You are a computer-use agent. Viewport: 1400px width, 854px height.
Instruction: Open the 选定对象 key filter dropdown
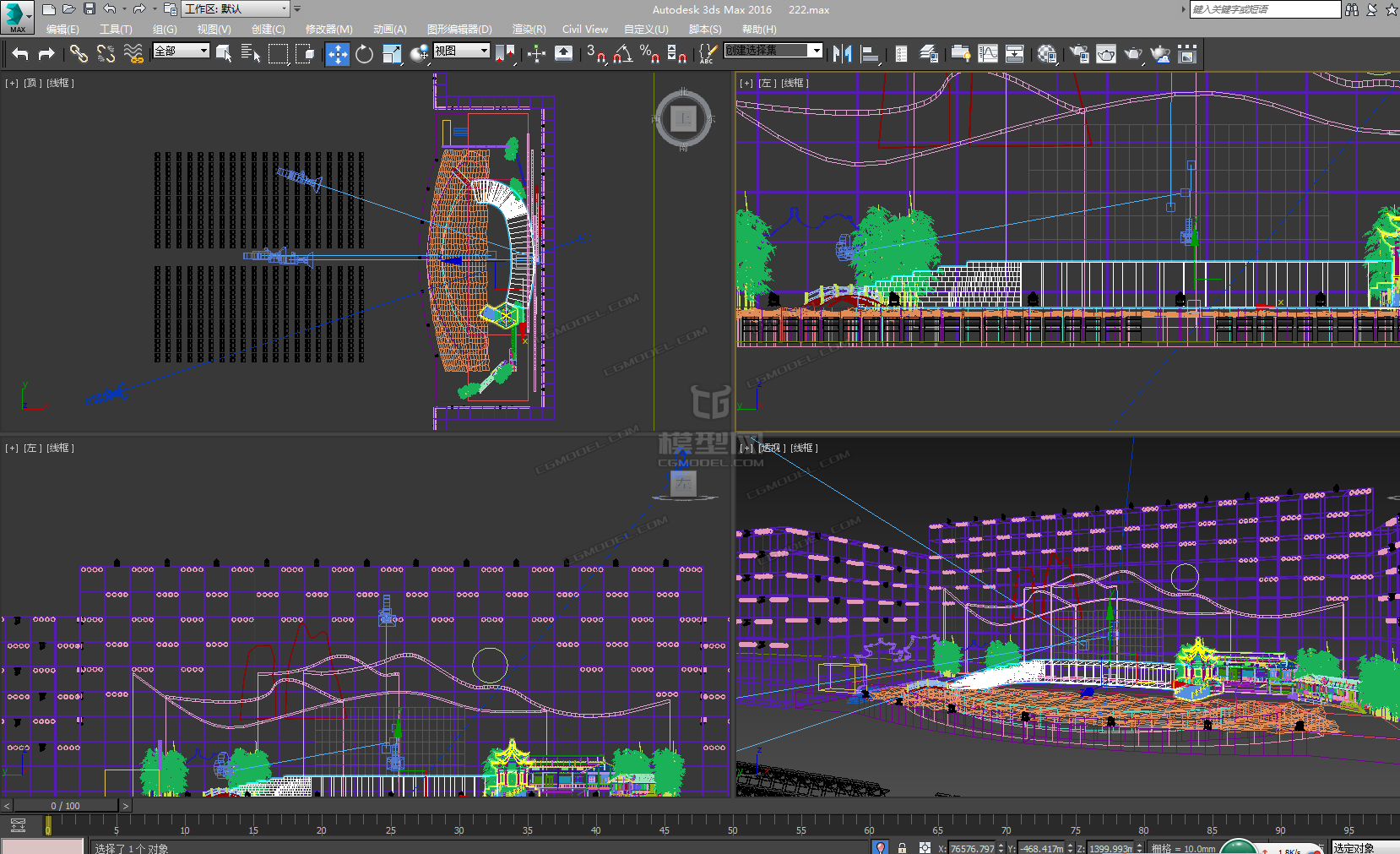point(1365,848)
